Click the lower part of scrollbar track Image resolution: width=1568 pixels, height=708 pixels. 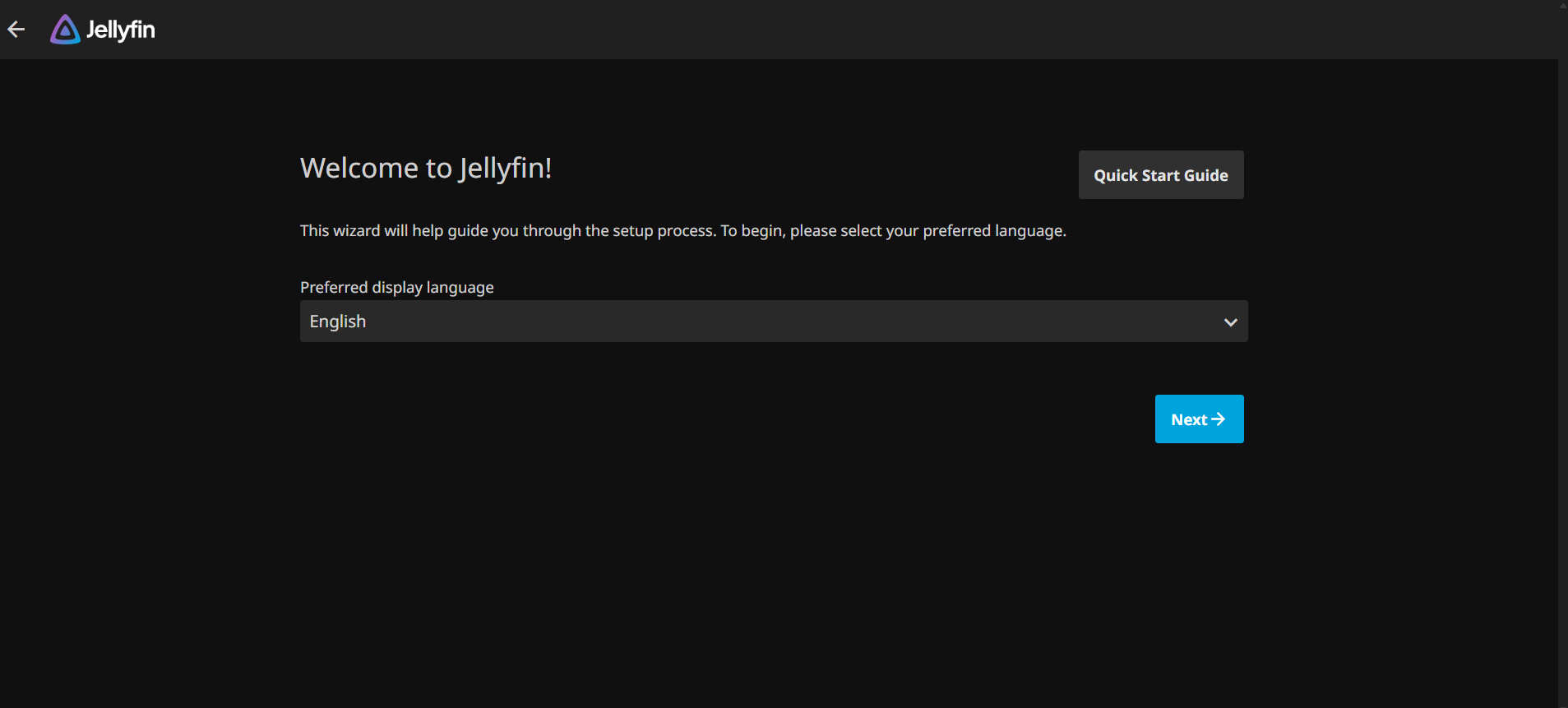1562,617
